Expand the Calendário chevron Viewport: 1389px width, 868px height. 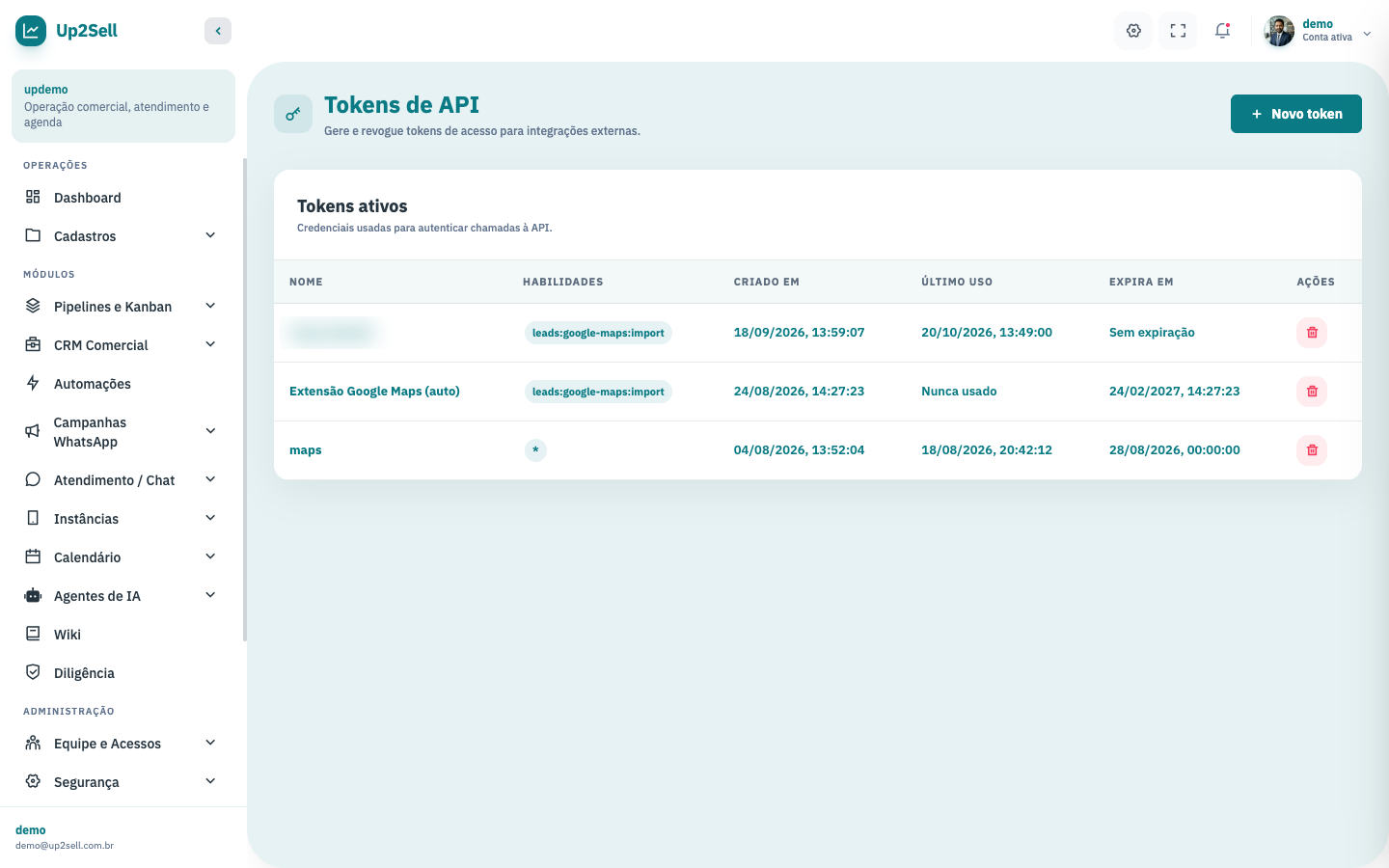click(x=210, y=556)
